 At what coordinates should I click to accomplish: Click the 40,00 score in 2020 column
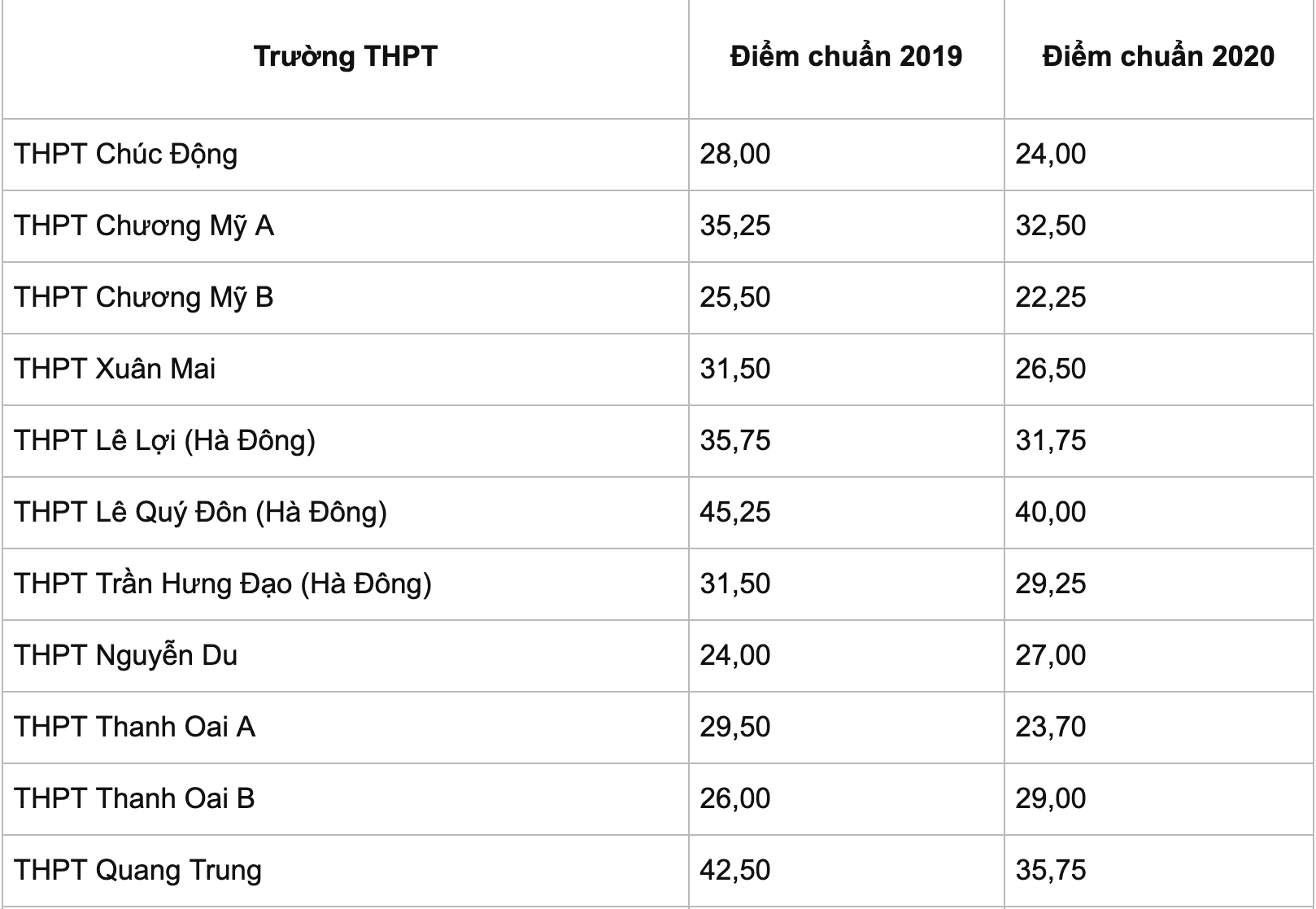click(1051, 512)
